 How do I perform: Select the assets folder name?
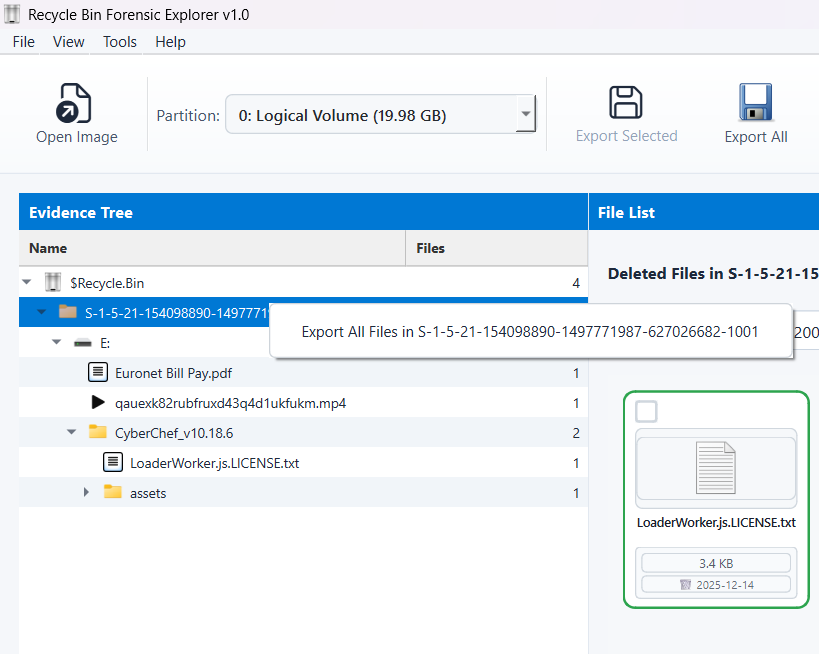click(148, 493)
